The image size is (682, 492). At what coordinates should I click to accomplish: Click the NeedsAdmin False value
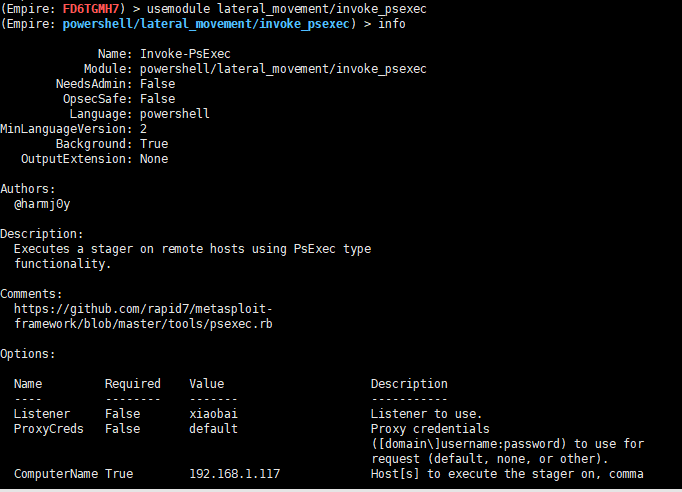click(x=158, y=84)
